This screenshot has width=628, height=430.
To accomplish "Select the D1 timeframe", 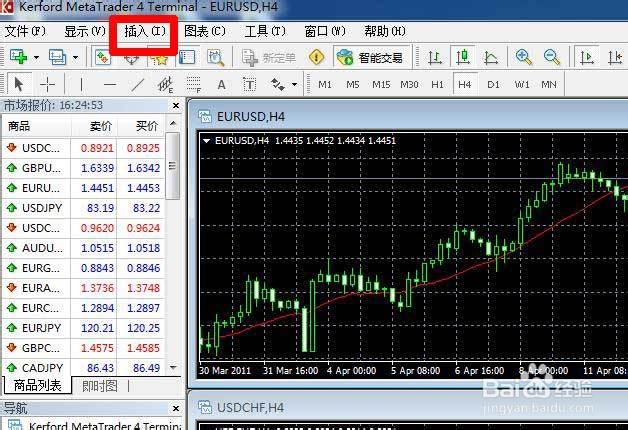I will (x=493, y=84).
